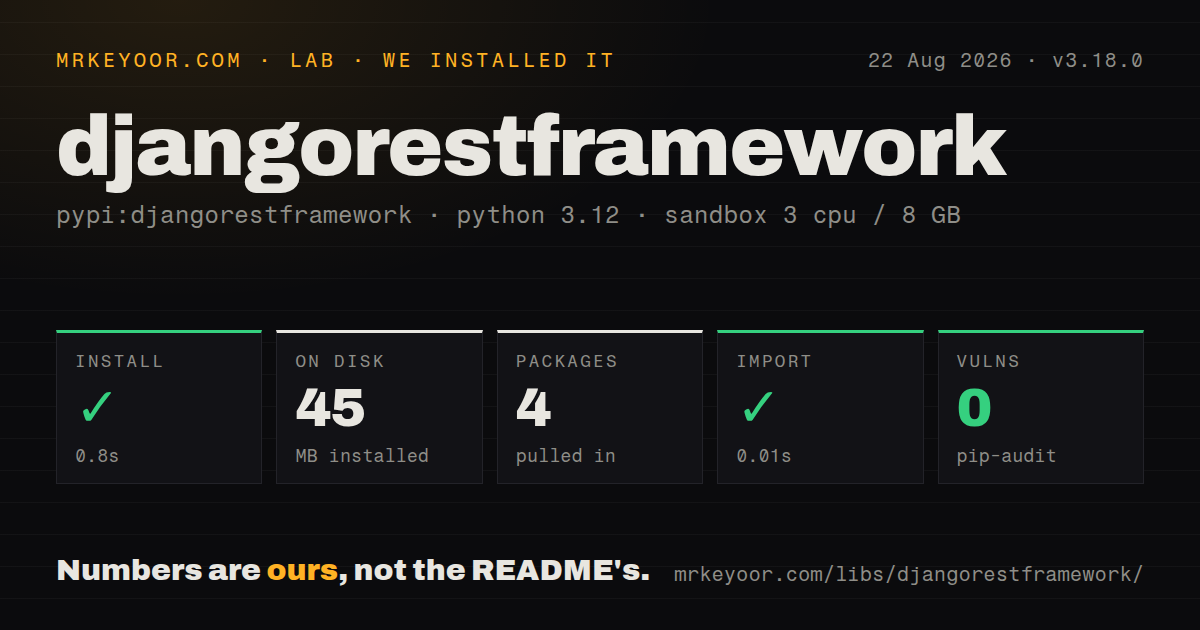This screenshot has width=1200, height=630.
Task: Click the 'LAB' header label
Action: pyautogui.click(x=312, y=61)
